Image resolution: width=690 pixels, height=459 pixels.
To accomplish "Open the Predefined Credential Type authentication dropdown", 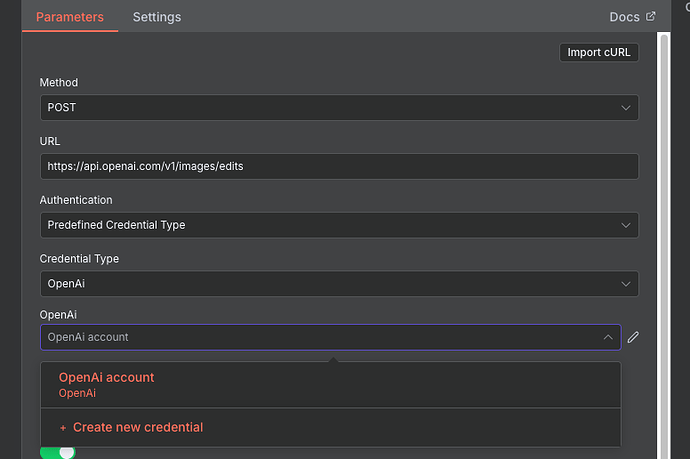I will (330, 226).
